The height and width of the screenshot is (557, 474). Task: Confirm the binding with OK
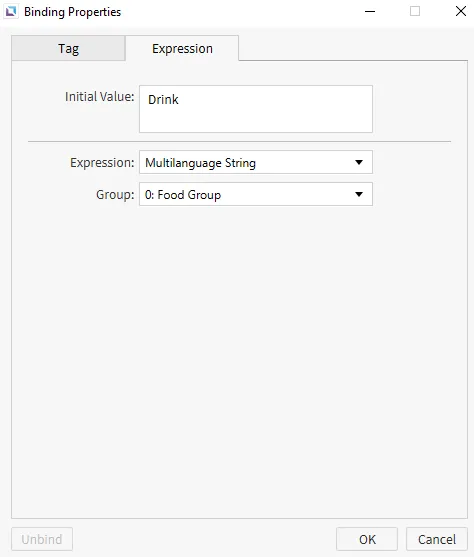(x=367, y=539)
